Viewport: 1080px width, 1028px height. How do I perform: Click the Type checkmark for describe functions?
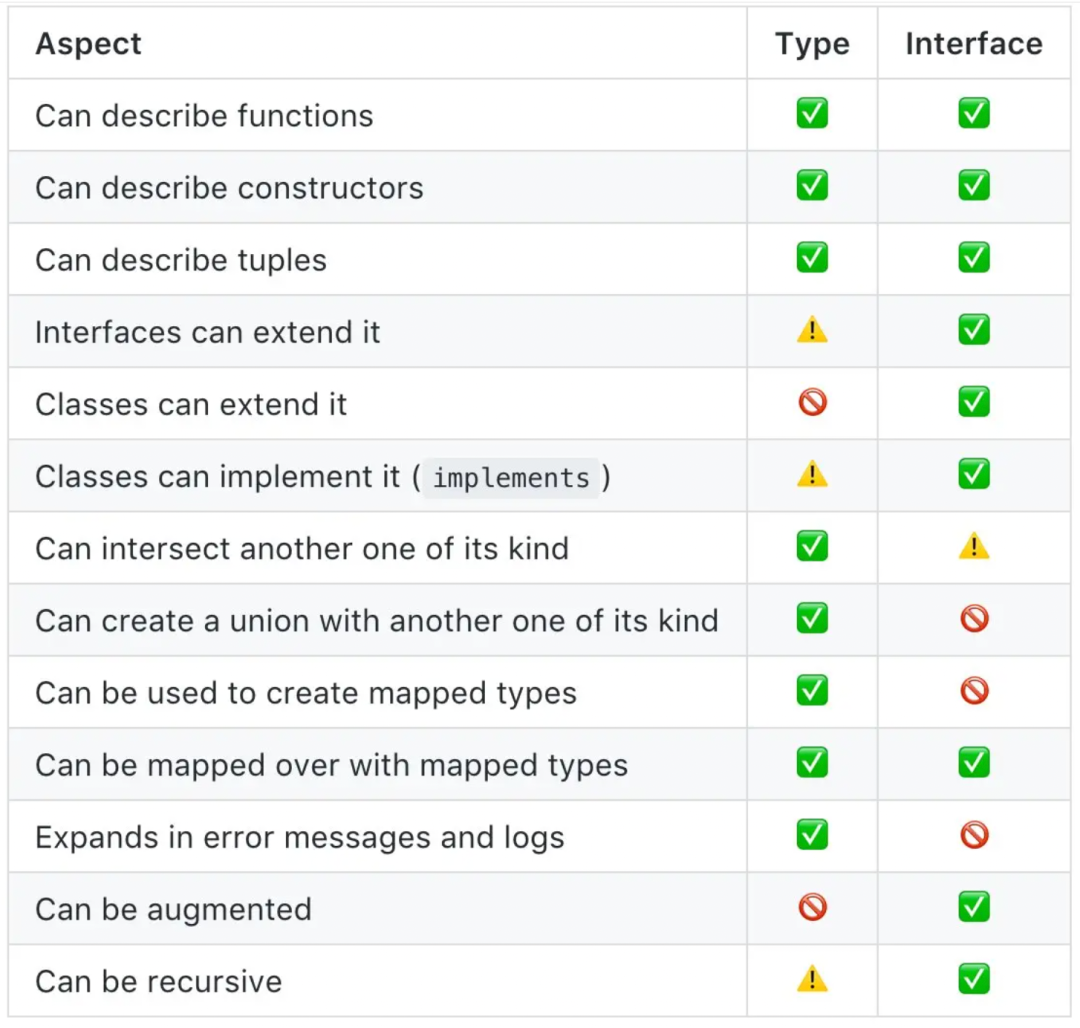click(x=812, y=115)
